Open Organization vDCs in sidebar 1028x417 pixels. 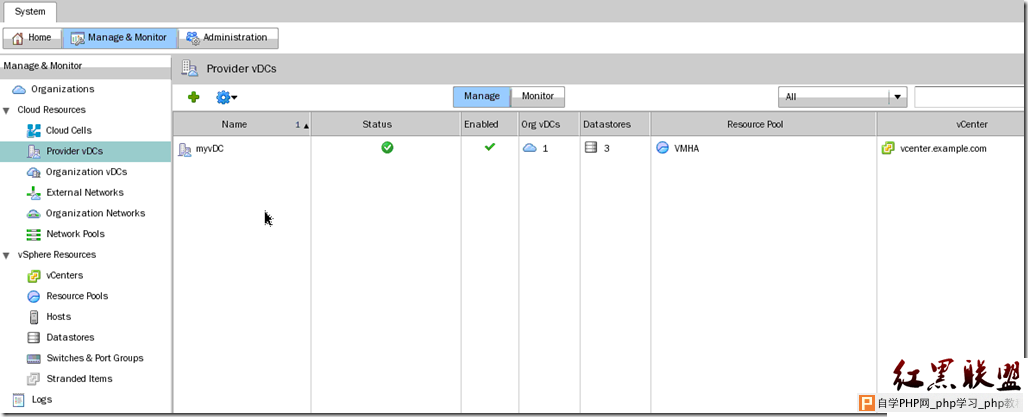point(87,172)
